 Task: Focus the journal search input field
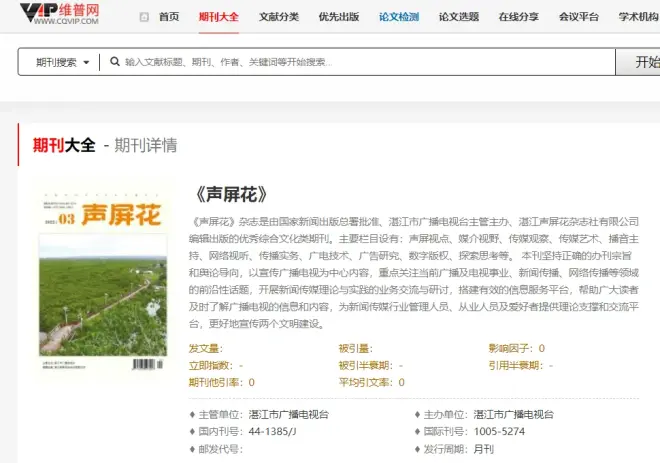(x=360, y=62)
